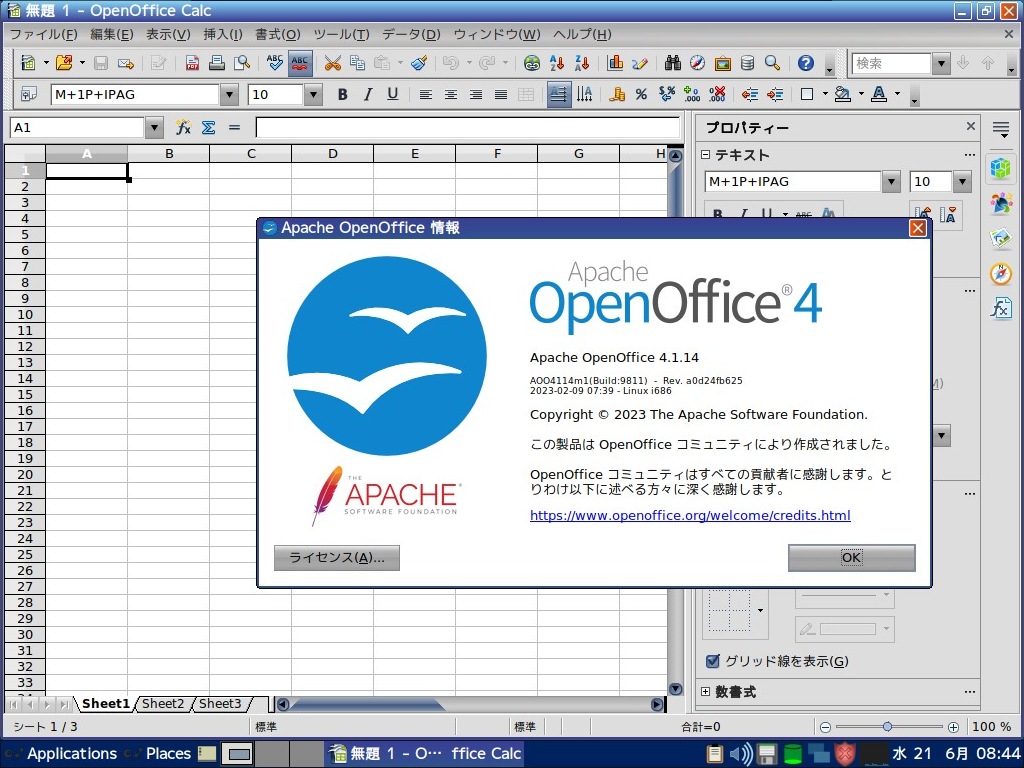Image resolution: width=1024 pixels, height=768 pixels.
Task: Toggle Bold formatting in toolbar
Action: [342, 95]
